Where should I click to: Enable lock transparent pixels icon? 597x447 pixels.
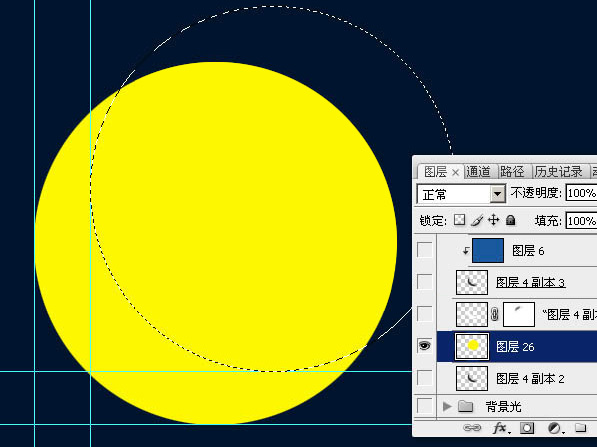tap(460, 220)
